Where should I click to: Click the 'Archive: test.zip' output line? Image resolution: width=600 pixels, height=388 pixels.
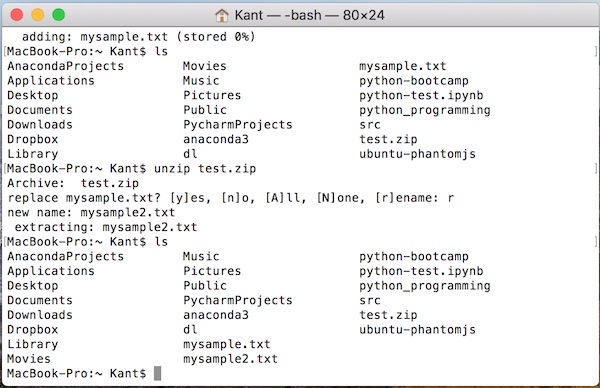click(x=73, y=183)
